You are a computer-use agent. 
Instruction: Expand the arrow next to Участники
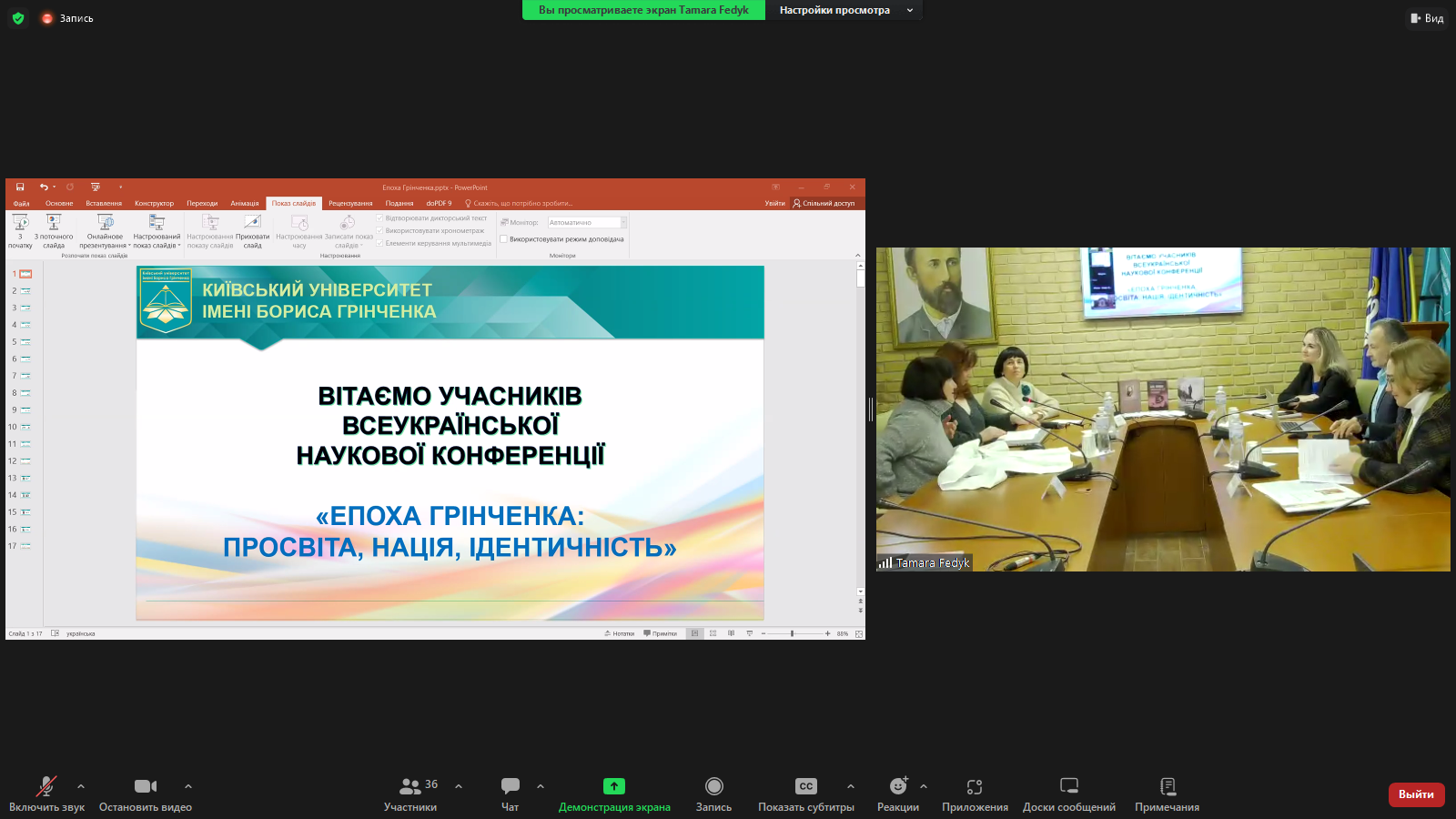click(459, 786)
